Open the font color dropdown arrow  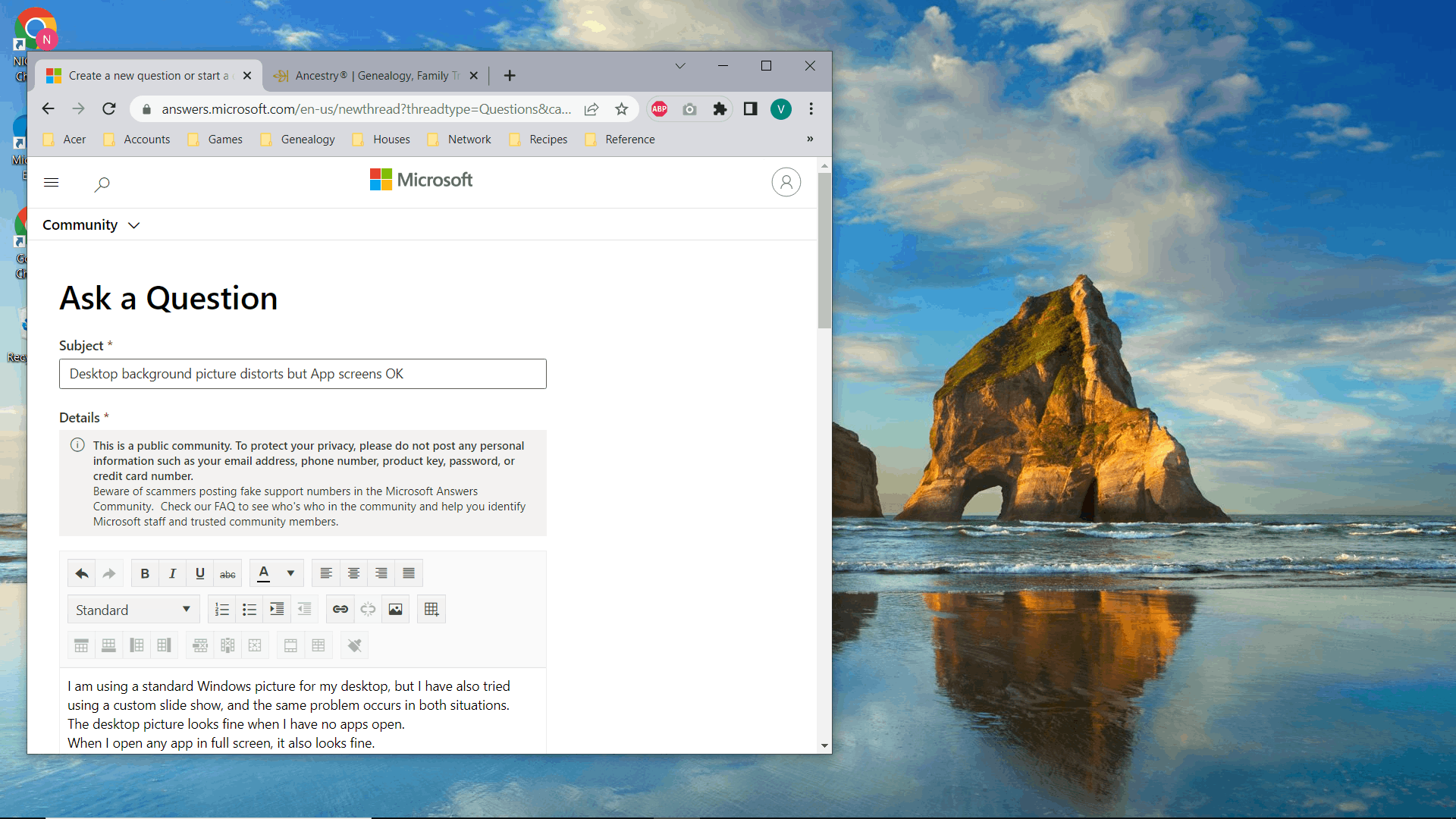tap(290, 573)
